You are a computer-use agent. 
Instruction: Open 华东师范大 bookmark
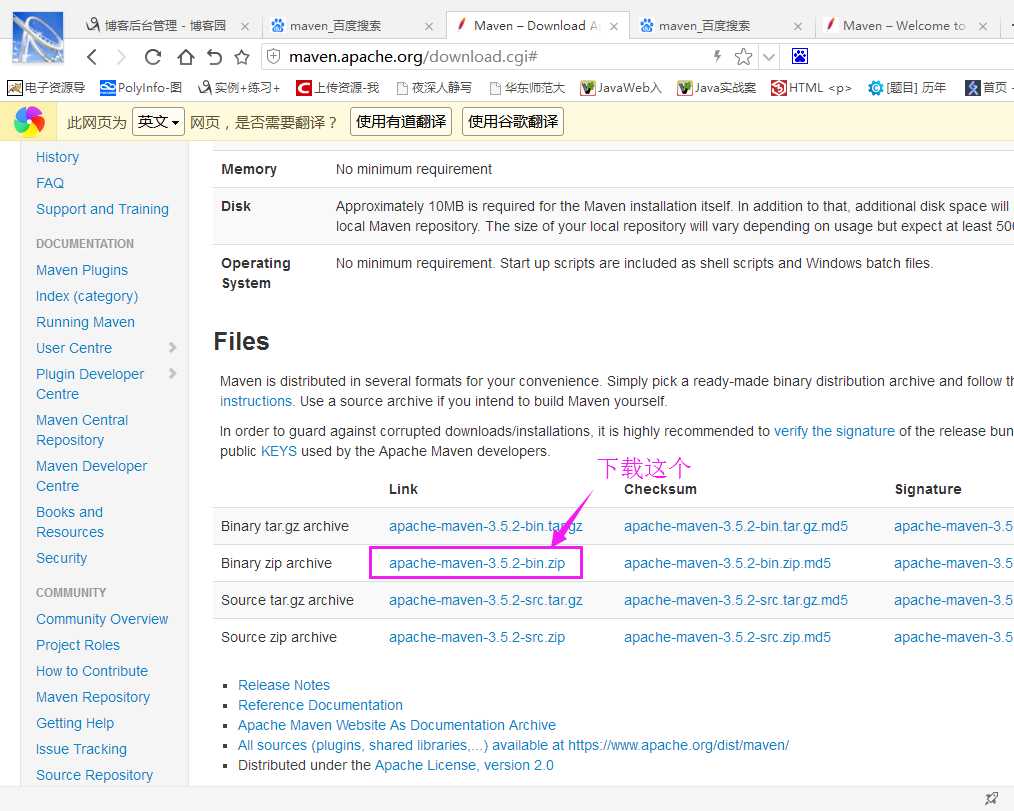pyautogui.click(x=528, y=88)
